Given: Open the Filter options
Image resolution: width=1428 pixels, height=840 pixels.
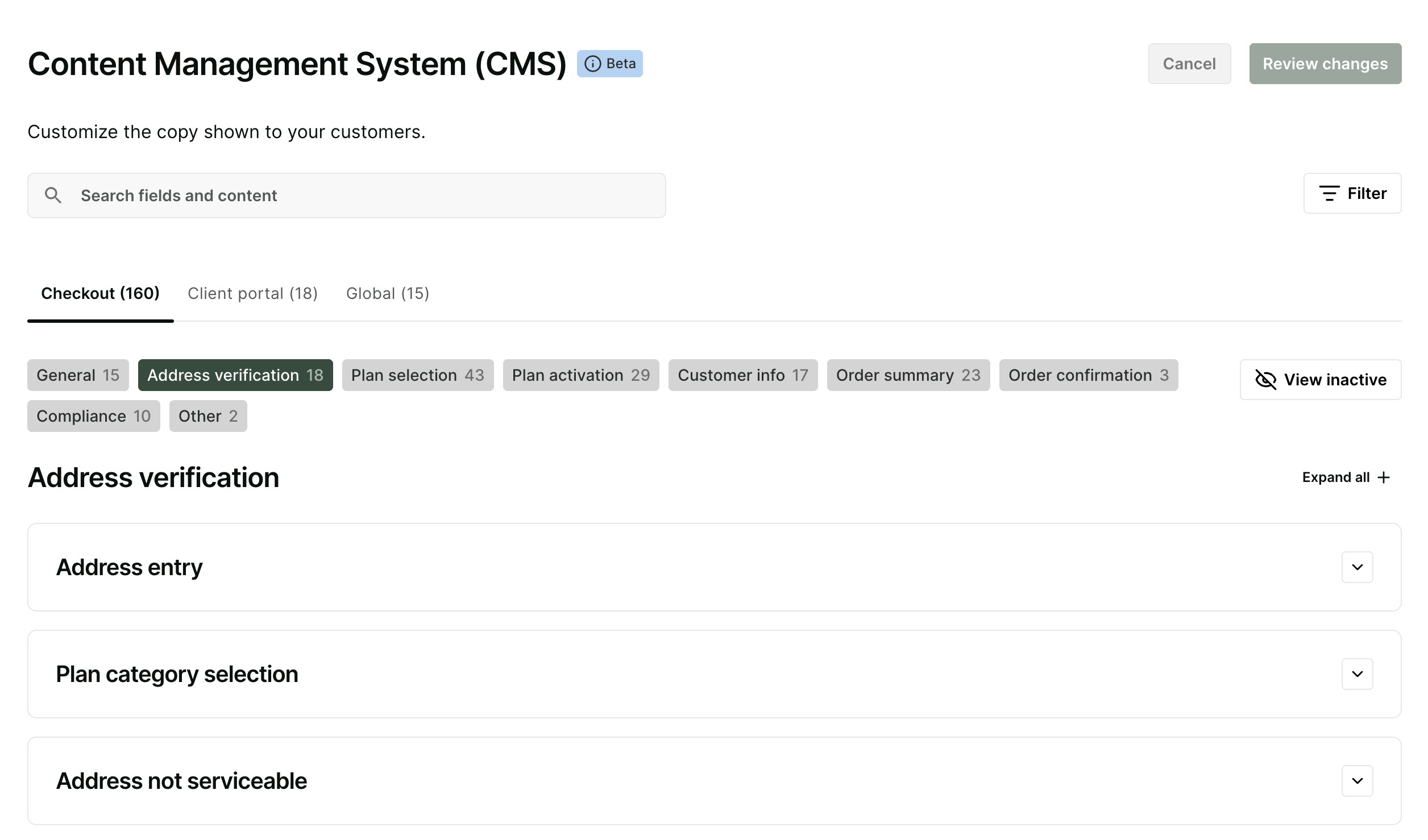Looking at the screenshot, I should pyautogui.click(x=1352, y=193).
